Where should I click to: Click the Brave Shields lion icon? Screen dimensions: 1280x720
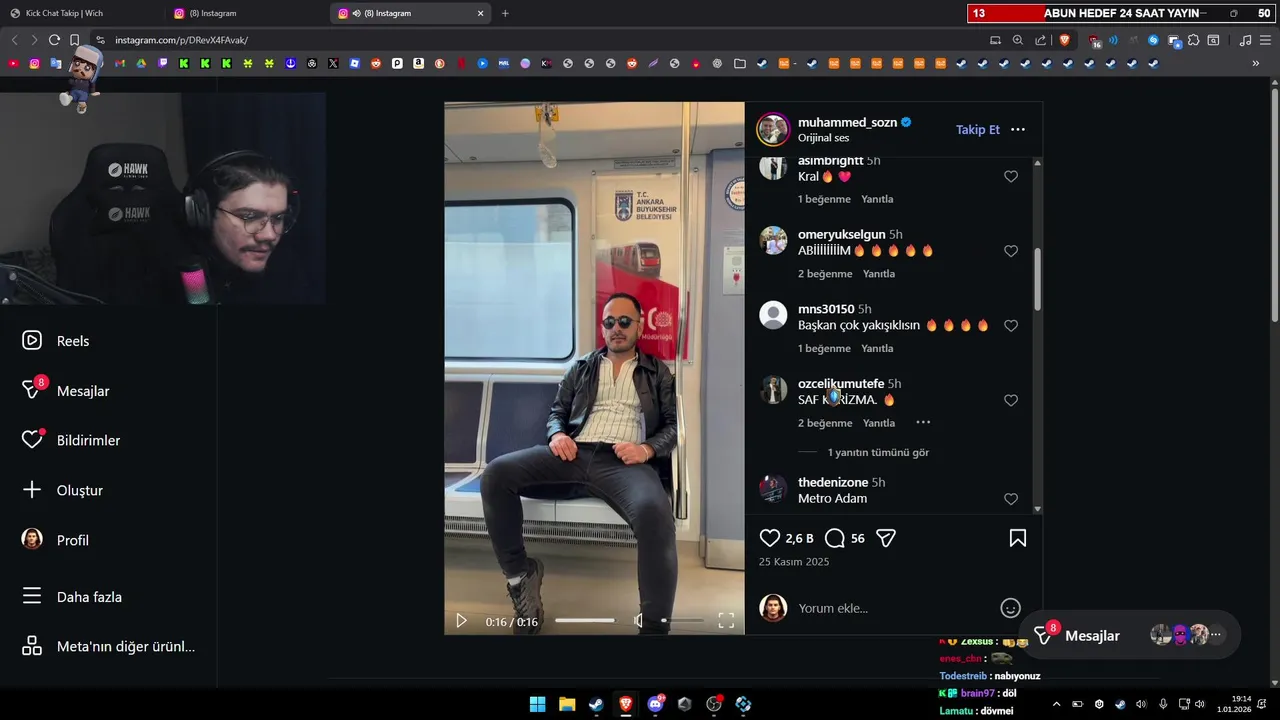[x=1064, y=40]
